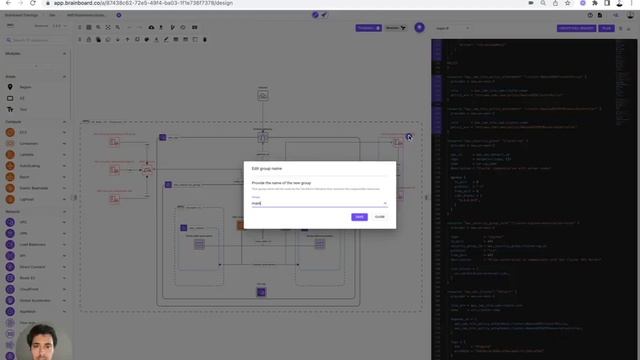Click the browser address bar URL
The width and height of the screenshot is (640, 360).
(143, 3)
